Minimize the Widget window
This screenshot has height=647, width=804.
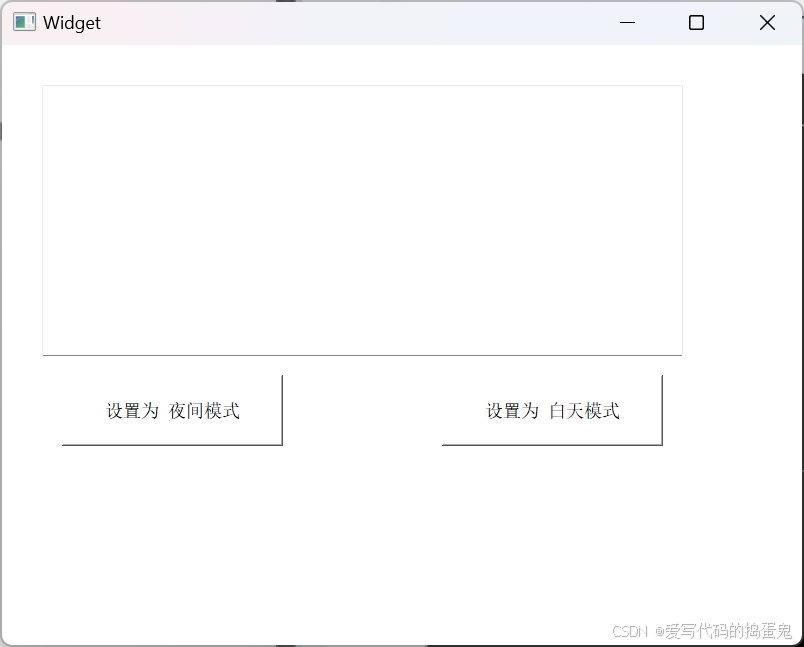click(627, 23)
